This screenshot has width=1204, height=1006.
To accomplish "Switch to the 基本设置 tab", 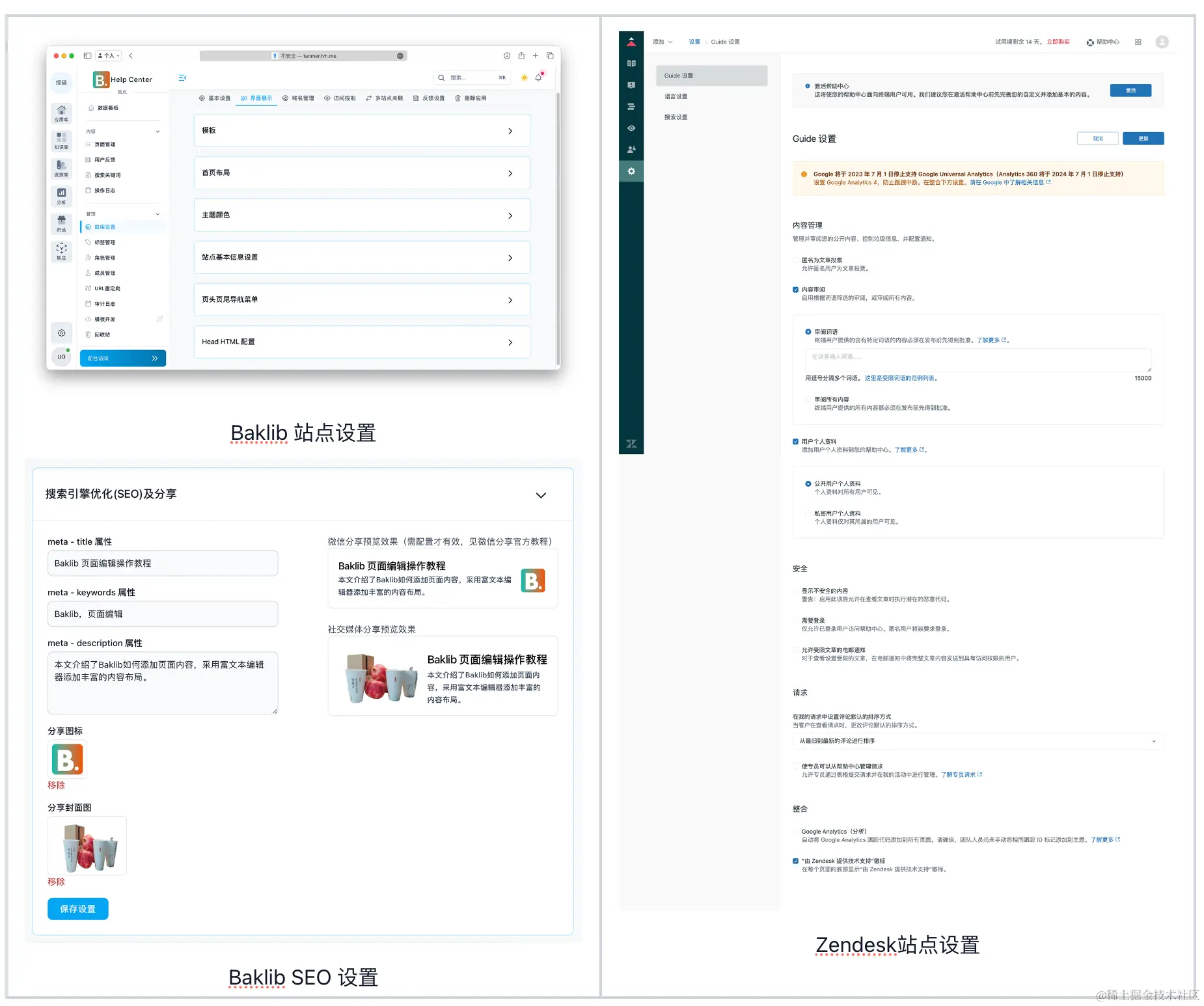I will 215,98.
